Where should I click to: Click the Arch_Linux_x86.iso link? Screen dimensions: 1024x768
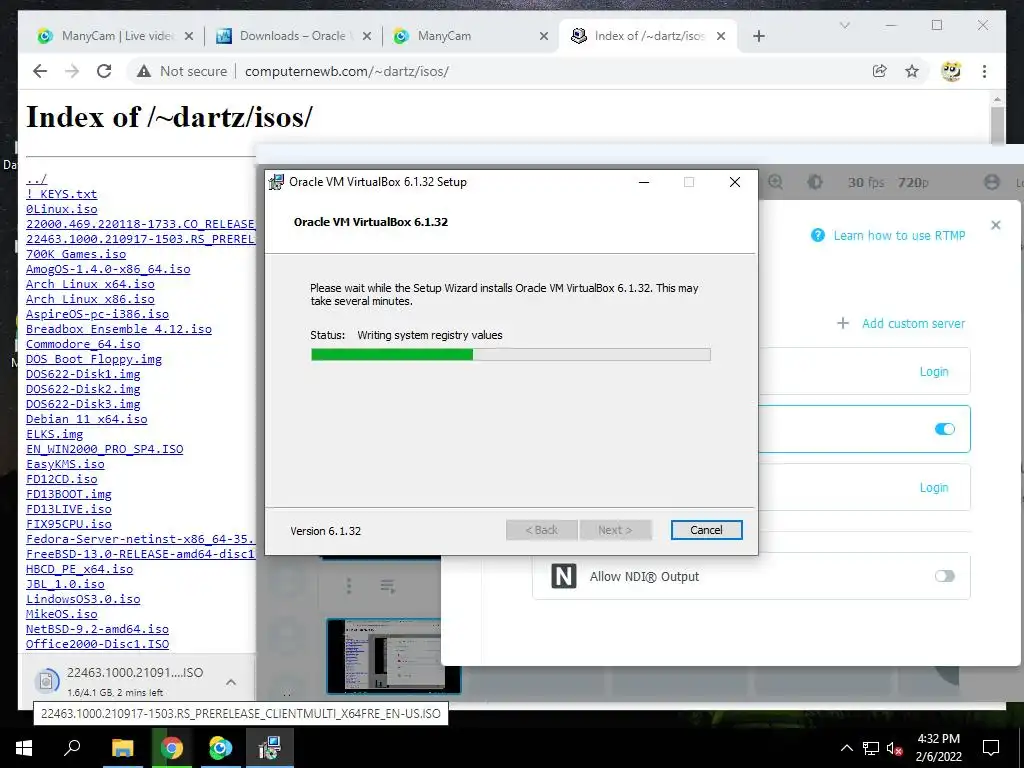pos(90,299)
